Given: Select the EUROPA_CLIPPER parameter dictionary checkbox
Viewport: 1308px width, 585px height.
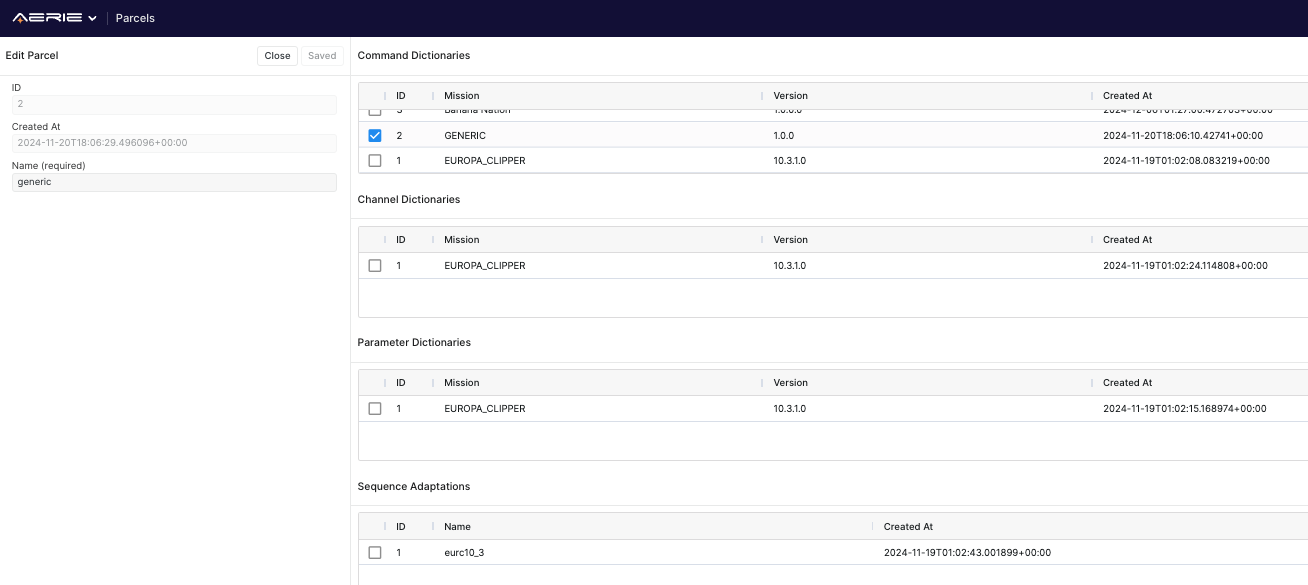Looking at the screenshot, I should coord(374,408).
